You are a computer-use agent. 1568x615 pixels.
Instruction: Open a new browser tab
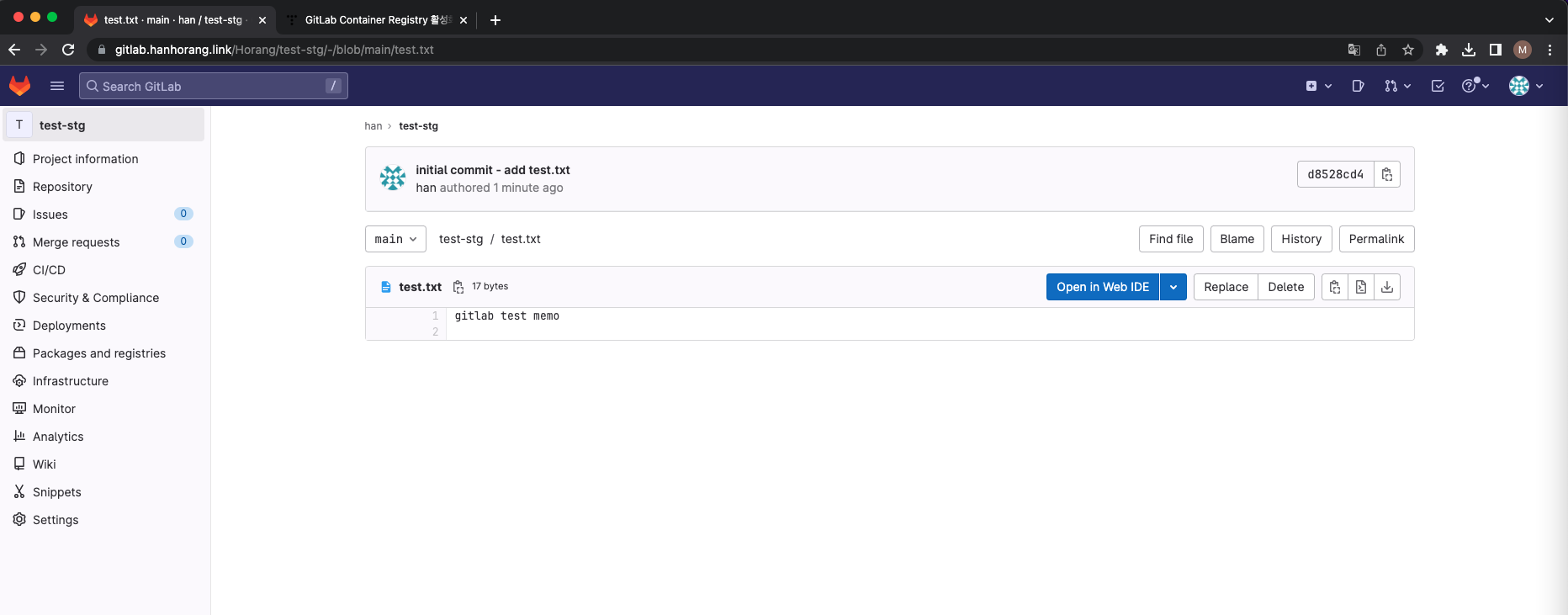[495, 19]
